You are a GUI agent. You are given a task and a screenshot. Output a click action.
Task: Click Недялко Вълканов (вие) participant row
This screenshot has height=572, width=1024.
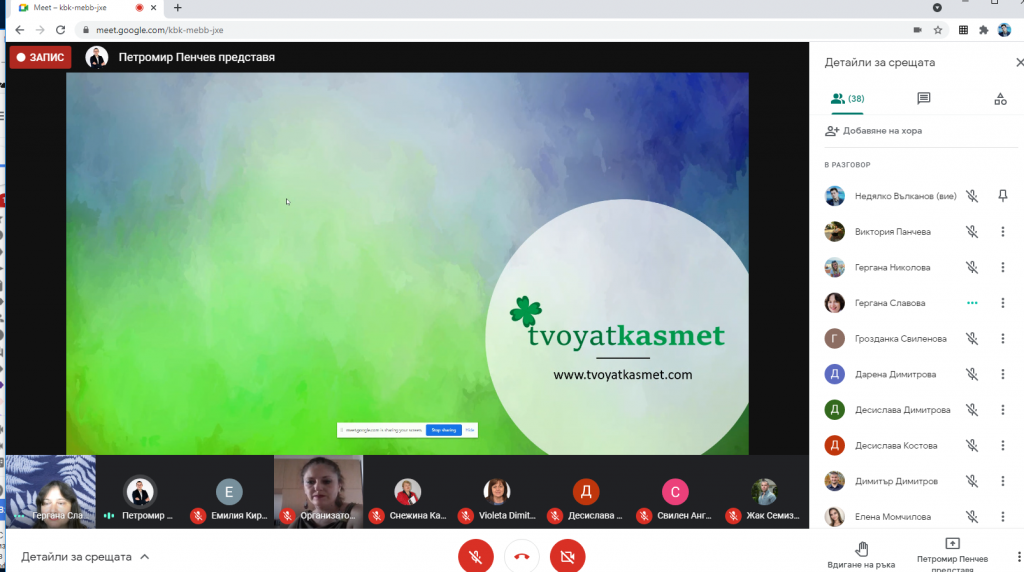917,196
